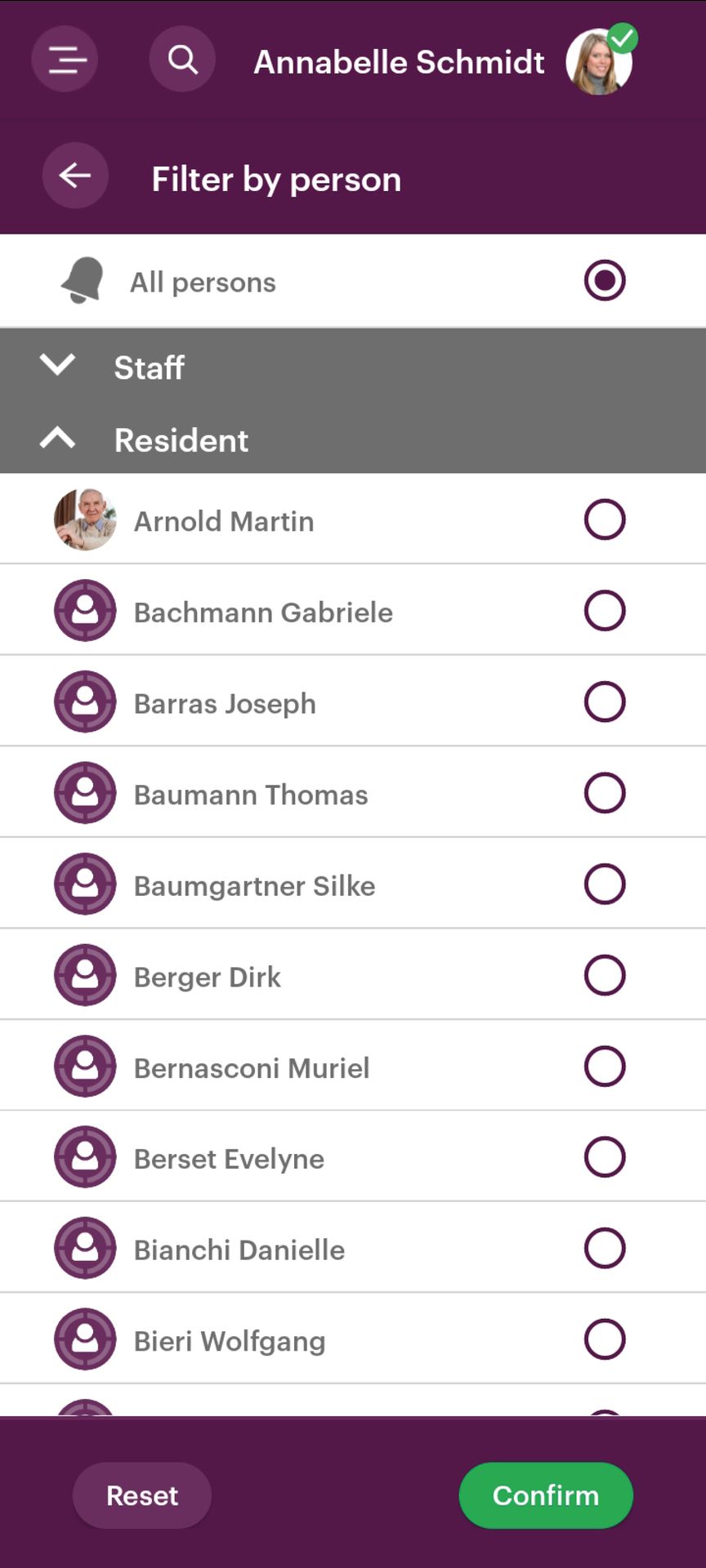Click Bachmann Gabriele's avatar icon

(x=85, y=611)
